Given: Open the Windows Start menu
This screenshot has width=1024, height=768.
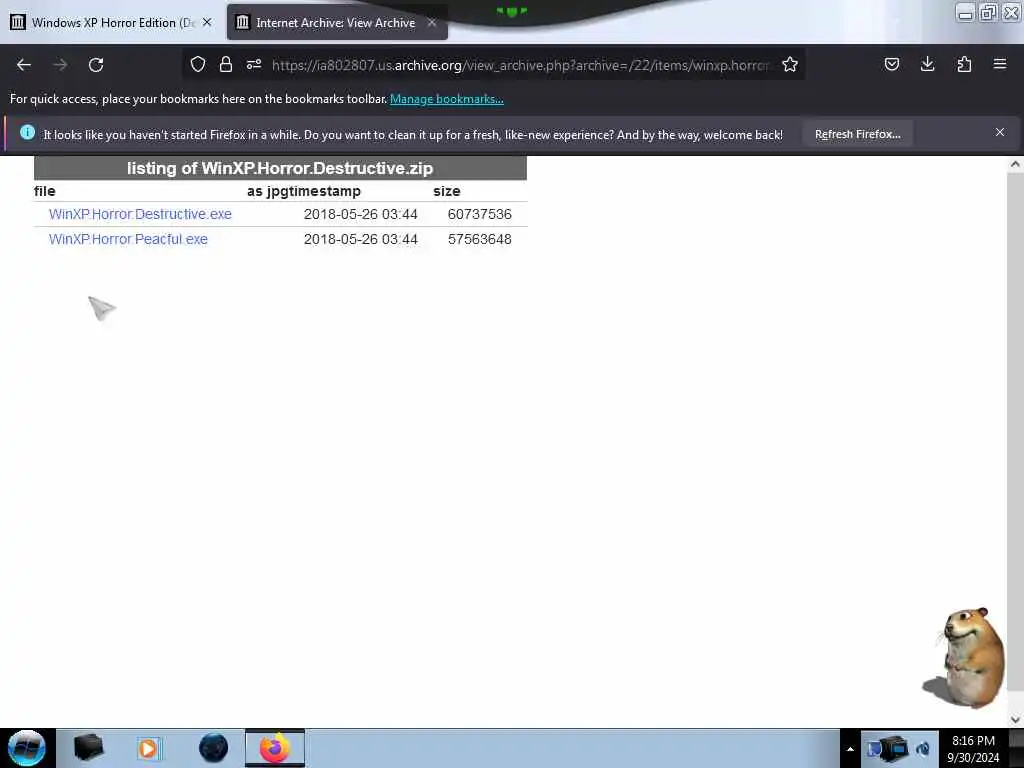Looking at the screenshot, I should (27, 748).
